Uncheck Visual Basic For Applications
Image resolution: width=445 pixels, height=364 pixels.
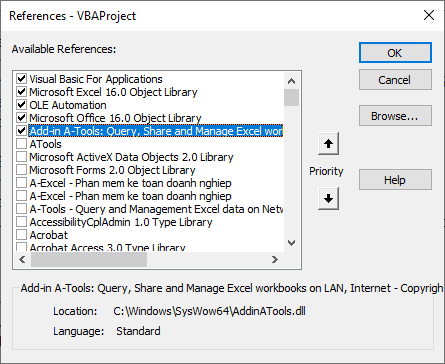coord(22,79)
